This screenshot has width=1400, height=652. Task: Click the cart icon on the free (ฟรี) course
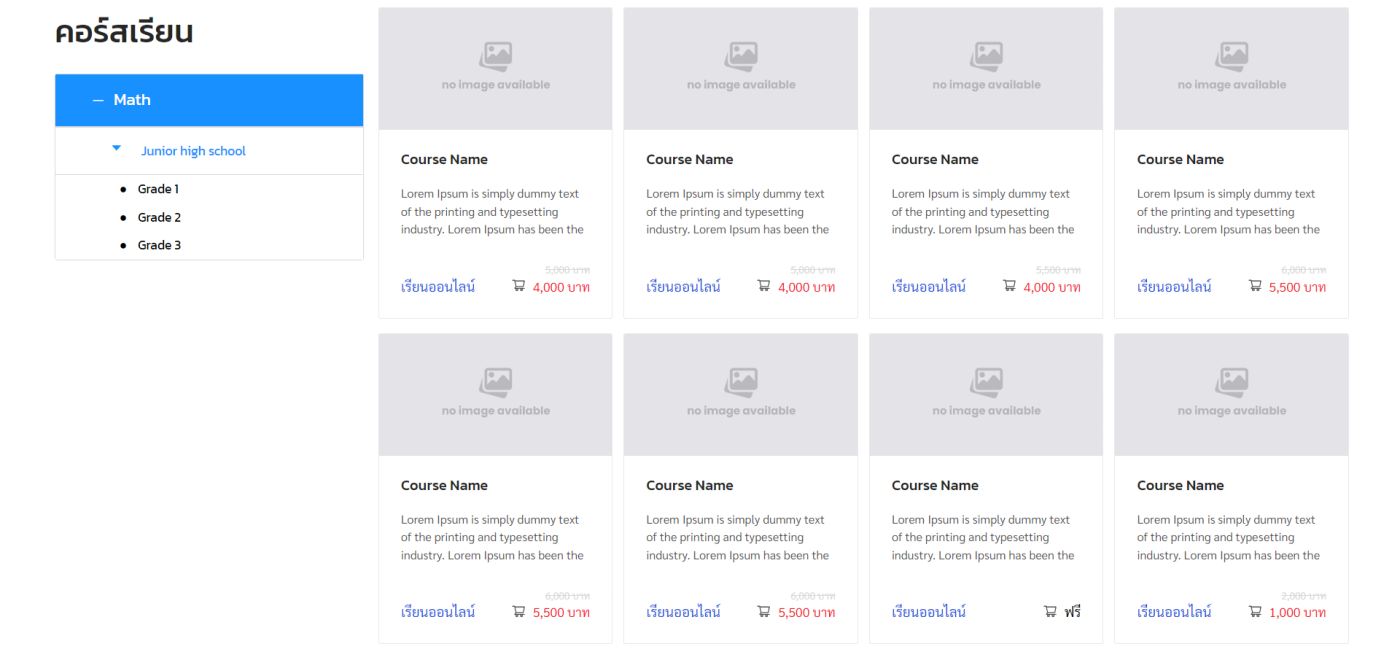click(x=1050, y=611)
